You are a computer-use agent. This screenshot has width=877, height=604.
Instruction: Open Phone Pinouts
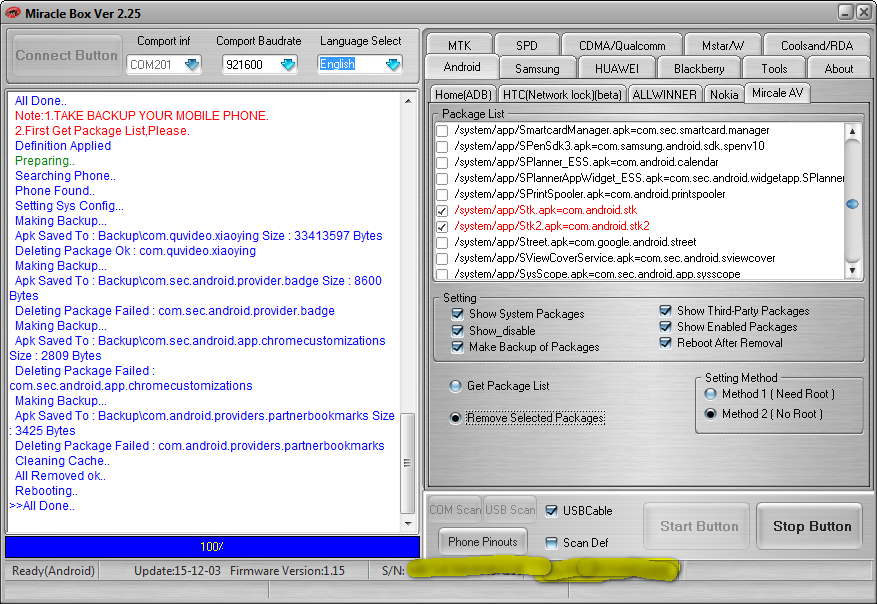click(x=483, y=541)
